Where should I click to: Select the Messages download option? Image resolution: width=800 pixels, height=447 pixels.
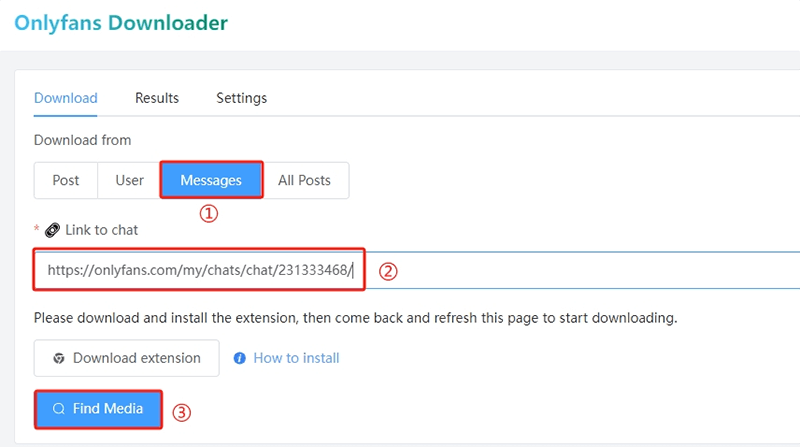coord(211,181)
